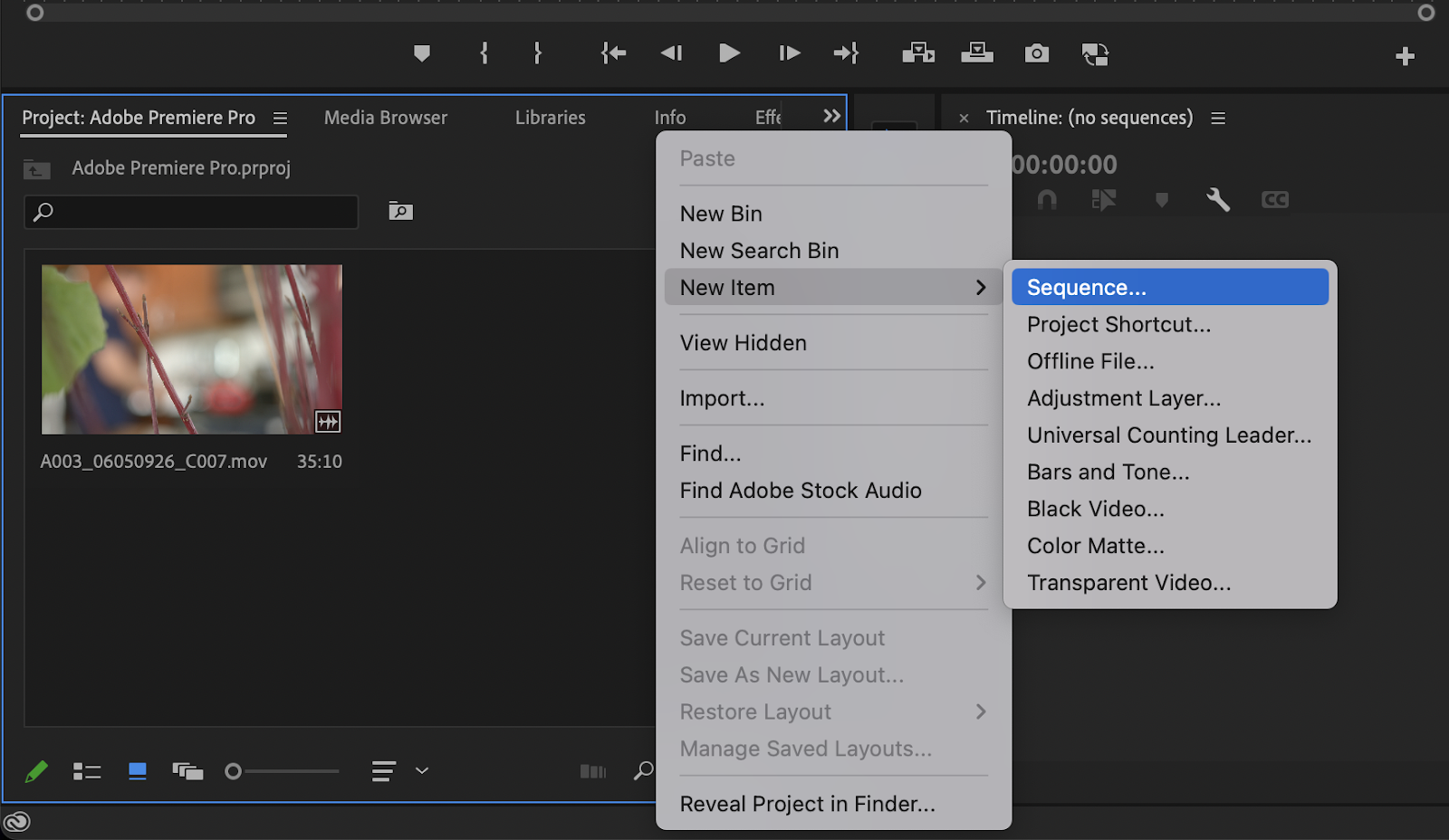The width and height of the screenshot is (1449, 840).
Task: Choose Import... from context menu
Action: click(834, 398)
